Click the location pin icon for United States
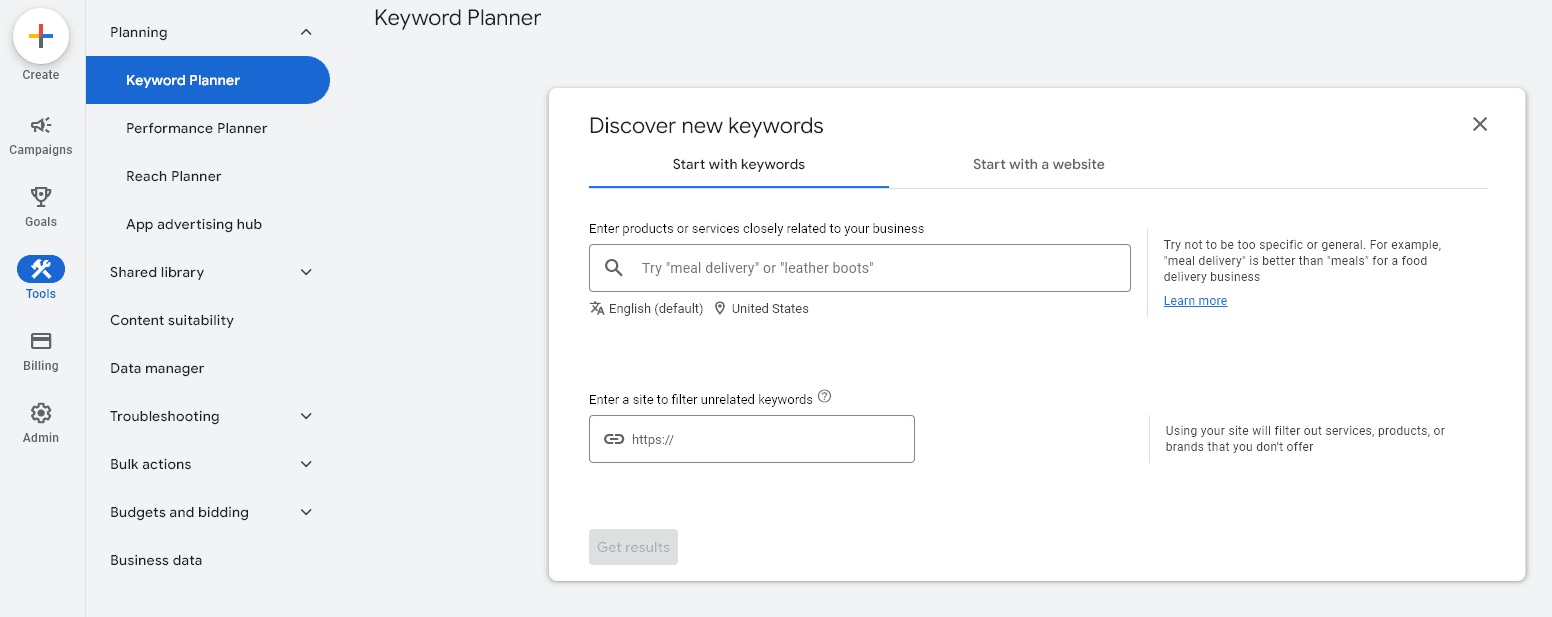This screenshot has width=1552, height=617. pyautogui.click(x=719, y=308)
